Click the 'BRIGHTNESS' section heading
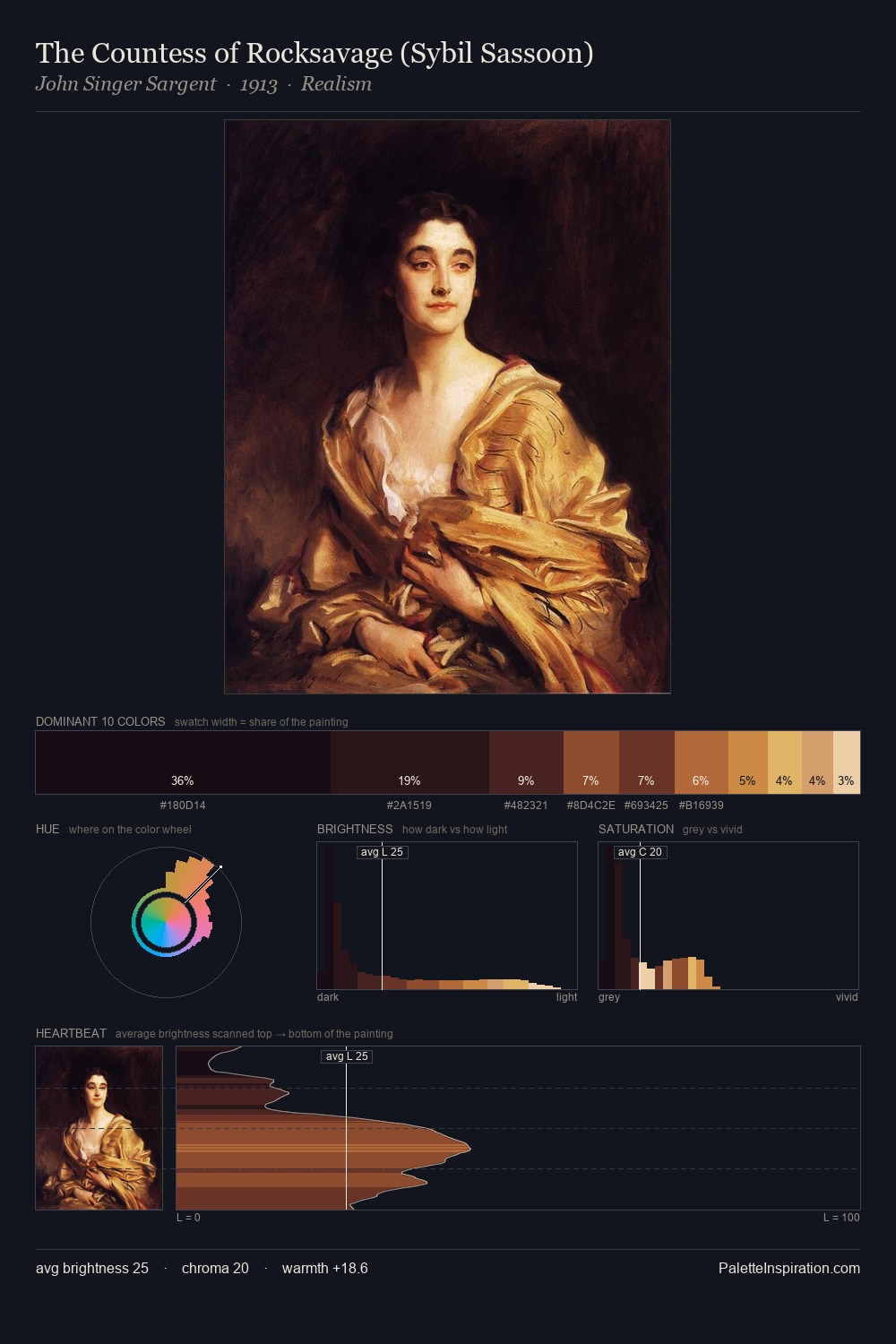Image resolution: width=896 pixels, height=1344 pixels. click(x=355, y=829)
